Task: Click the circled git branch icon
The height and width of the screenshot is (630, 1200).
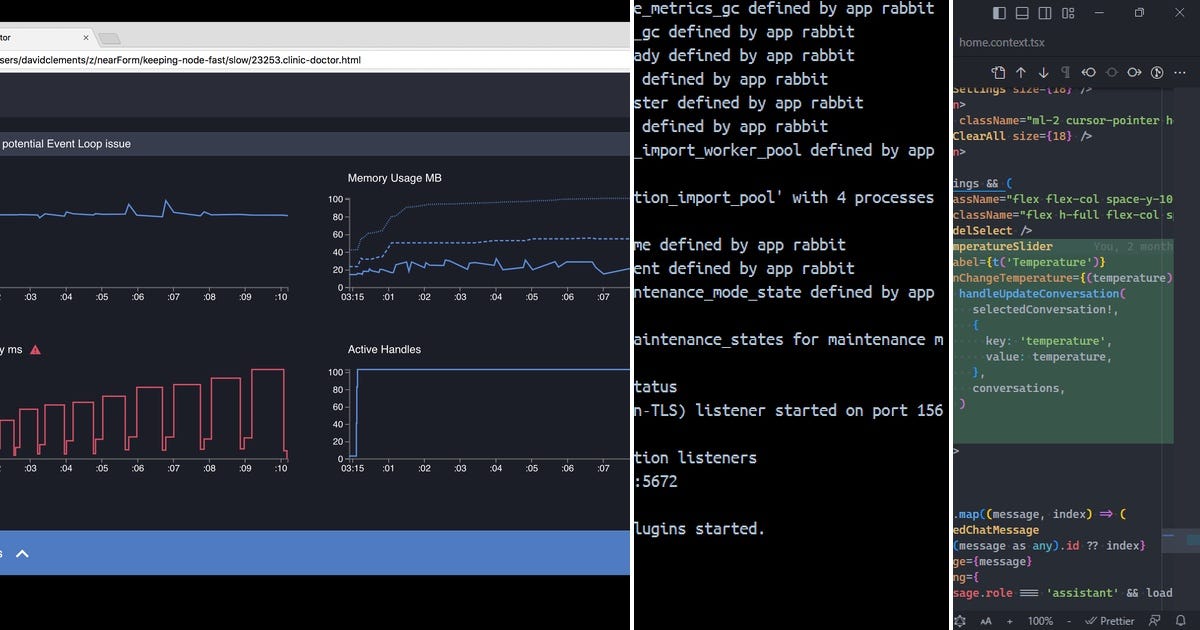Action: [x=1157, y=73]
